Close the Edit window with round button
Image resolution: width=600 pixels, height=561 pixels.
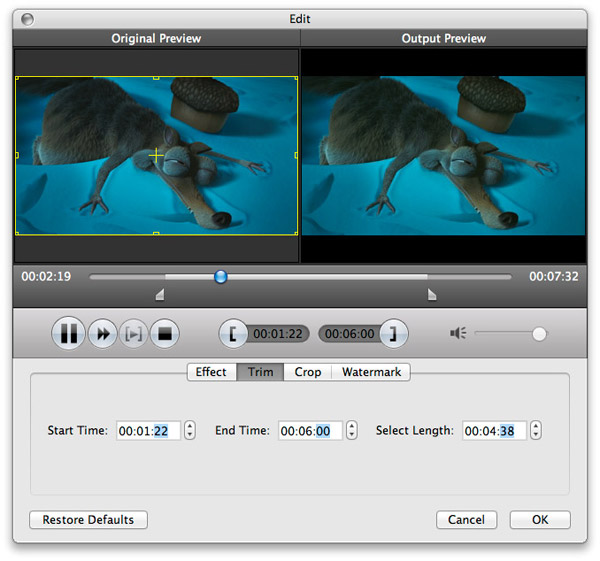pyautogui.click(x=28, y=19)
